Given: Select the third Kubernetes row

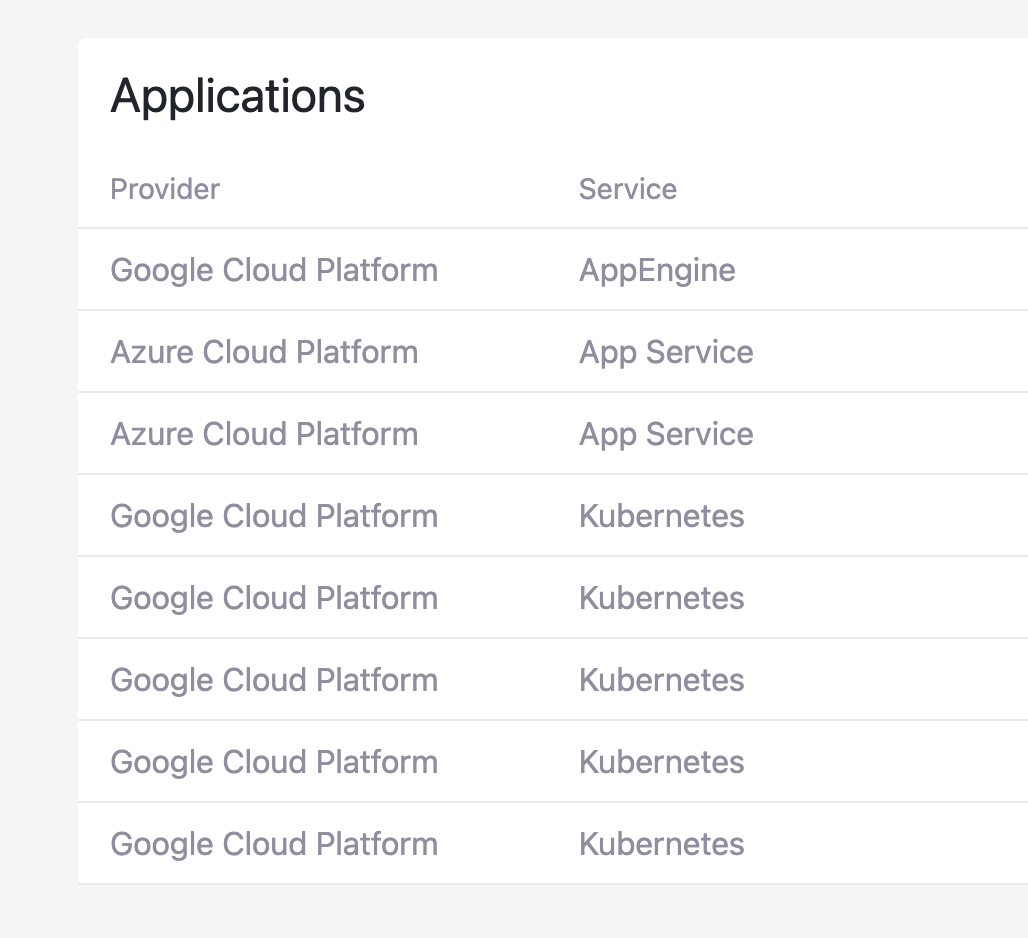Looking at the screenshot, I should 400,679.
